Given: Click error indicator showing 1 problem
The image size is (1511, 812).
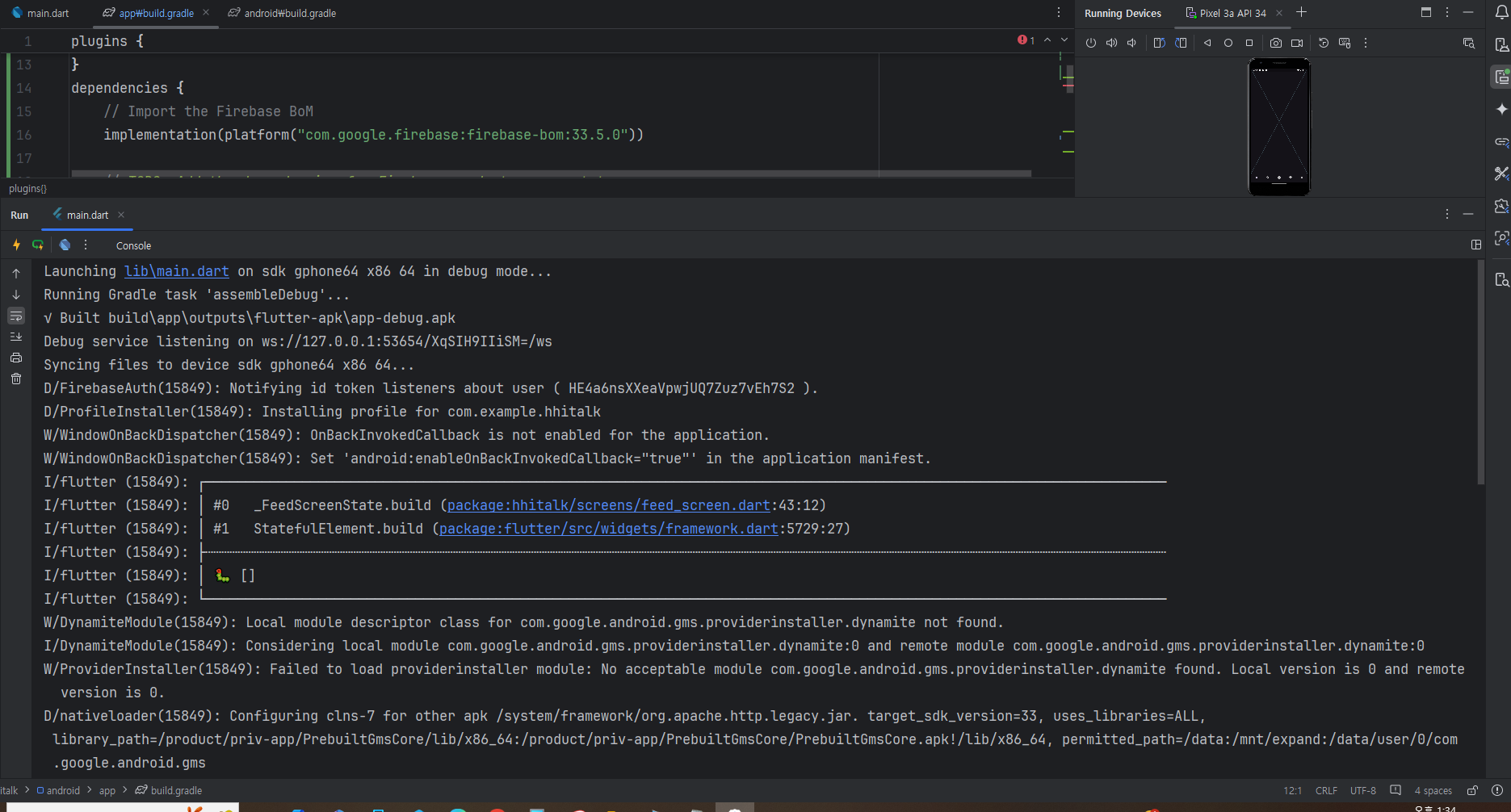Looking at the screenshot, I should tap(1026, 40).
